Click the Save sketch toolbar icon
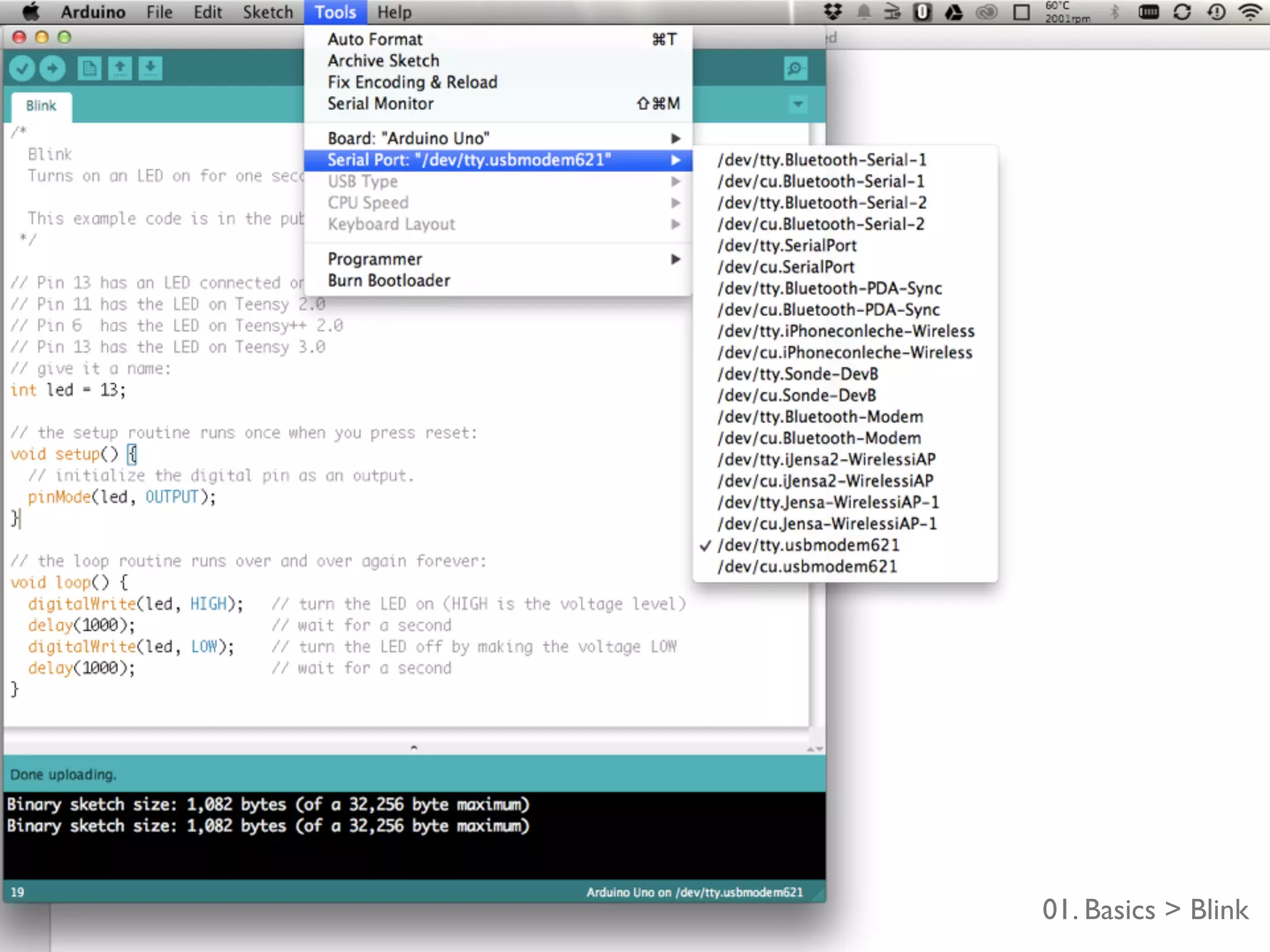1270x952 pixels. click(x=150, y=68)
